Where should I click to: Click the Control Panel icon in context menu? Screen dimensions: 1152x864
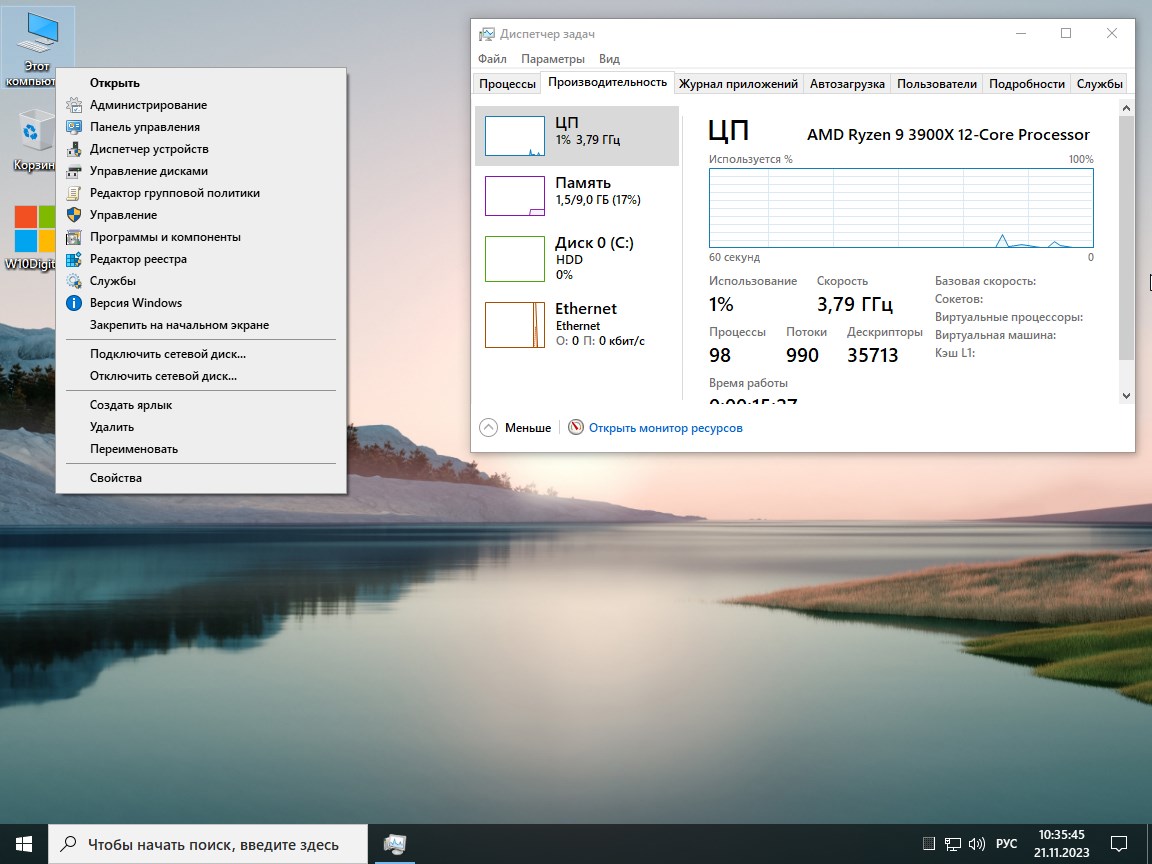coord(73,127)
